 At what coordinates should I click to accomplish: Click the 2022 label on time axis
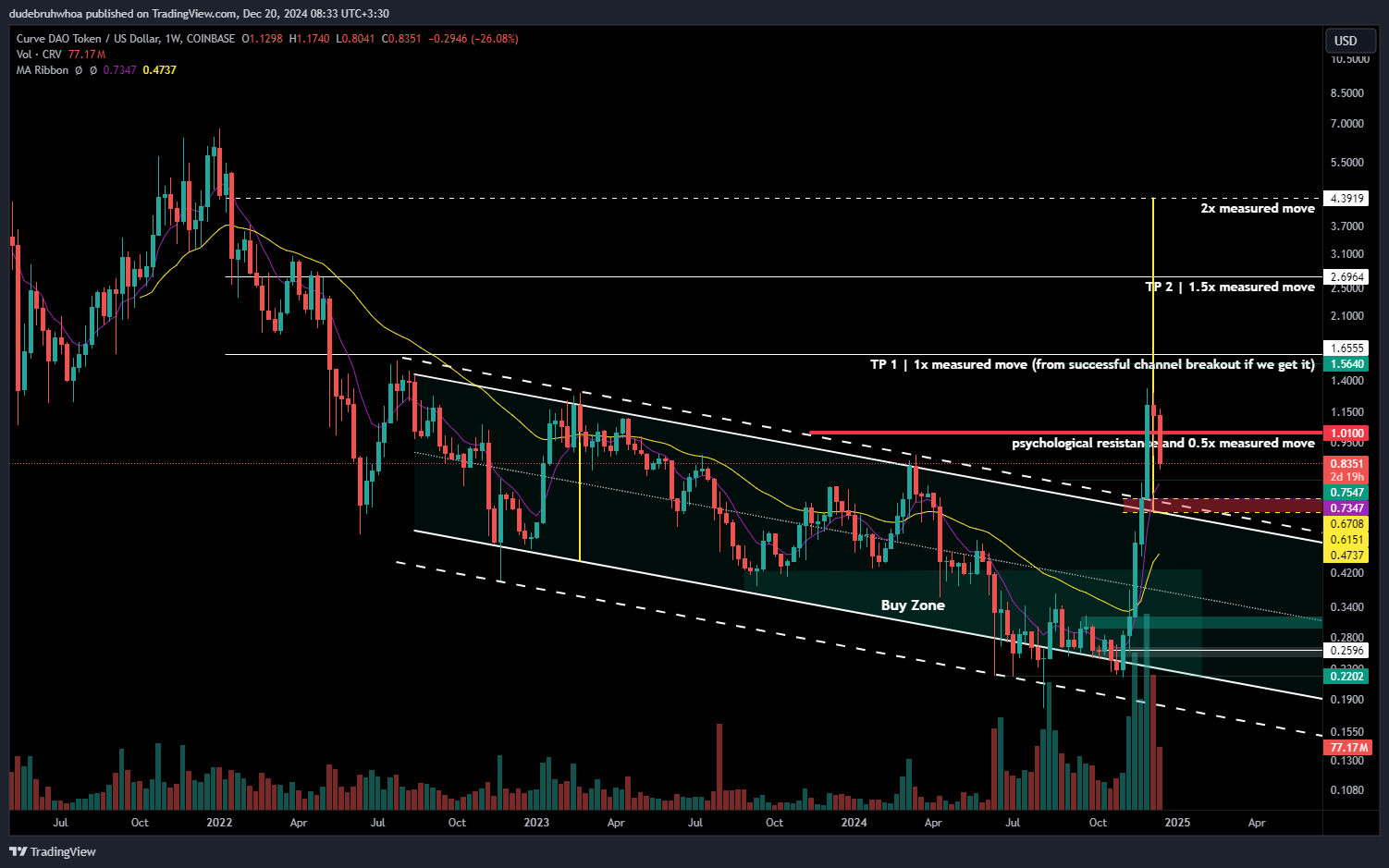point(219,823)
